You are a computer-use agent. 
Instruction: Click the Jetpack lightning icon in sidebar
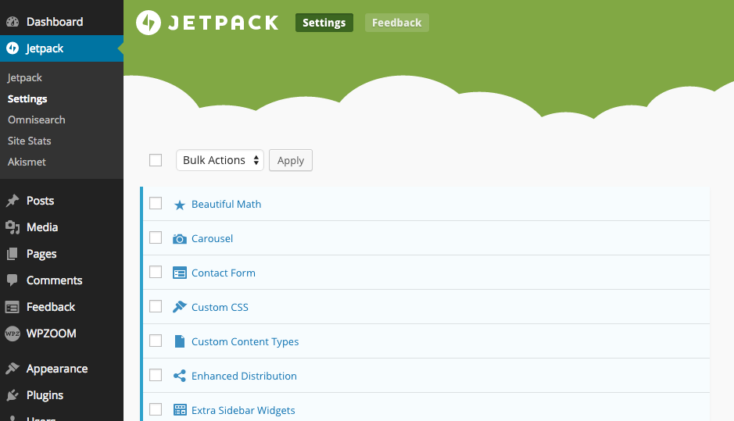(x=13, y=48)
